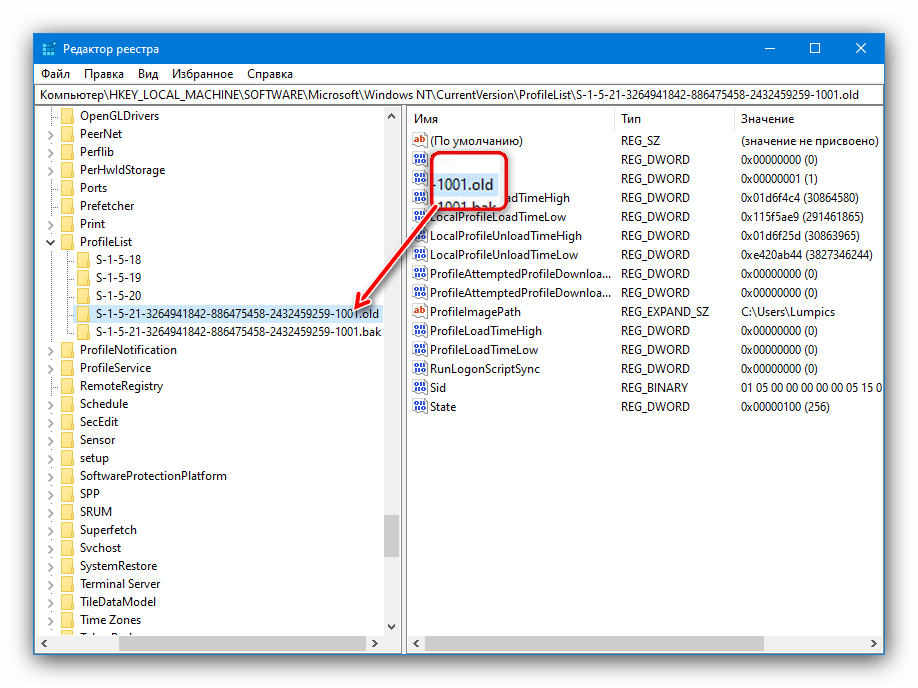Click the Sid binary value icon
918x688 pixels.
pyautogui.click(x=420, y=388)
